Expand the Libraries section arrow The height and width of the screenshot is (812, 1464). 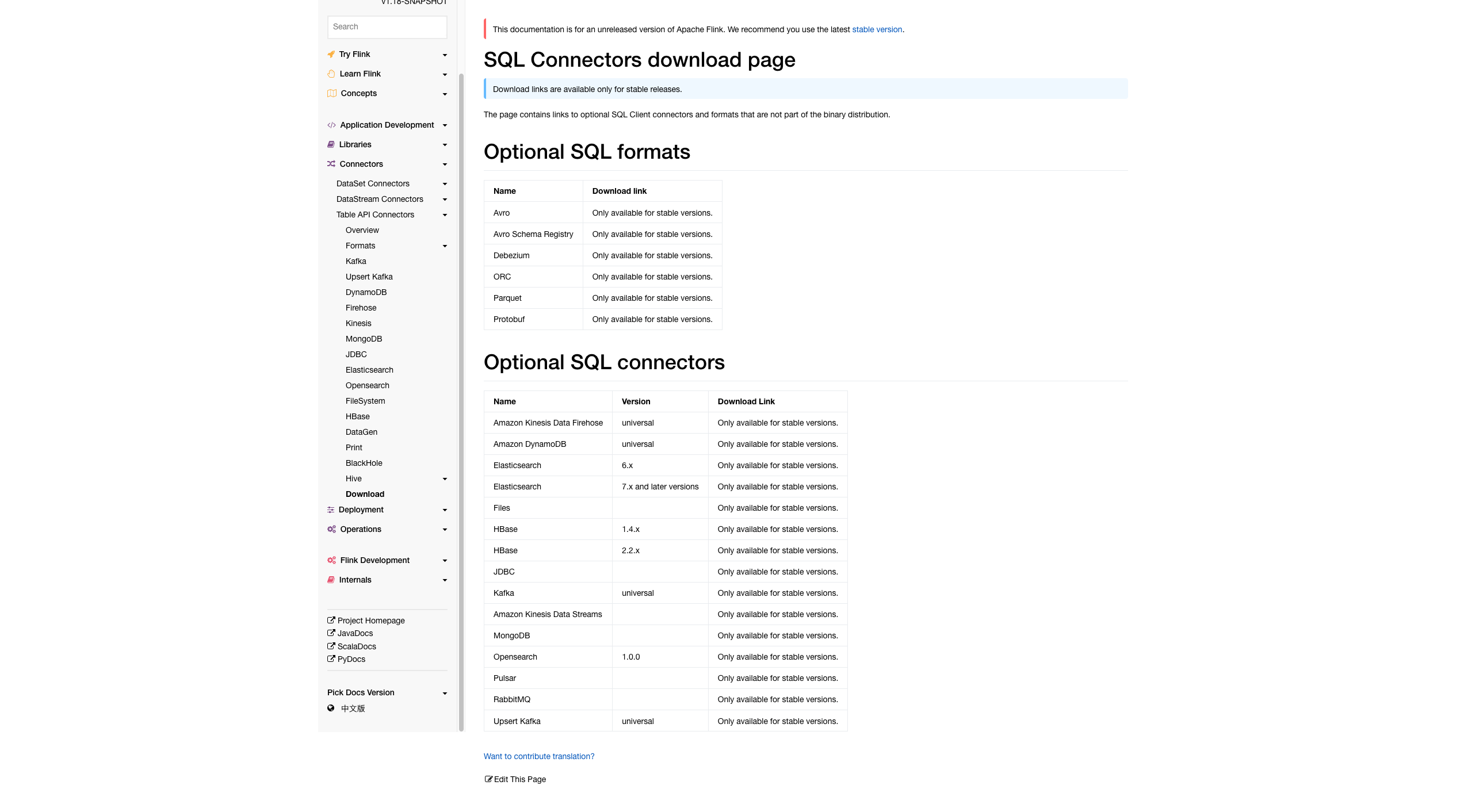coord(445,145)
